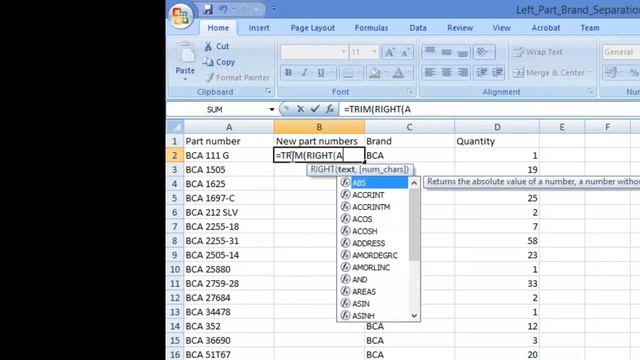Open text orientation options
The width and height of the screenshot is (640, 360).
coord(484,52)
